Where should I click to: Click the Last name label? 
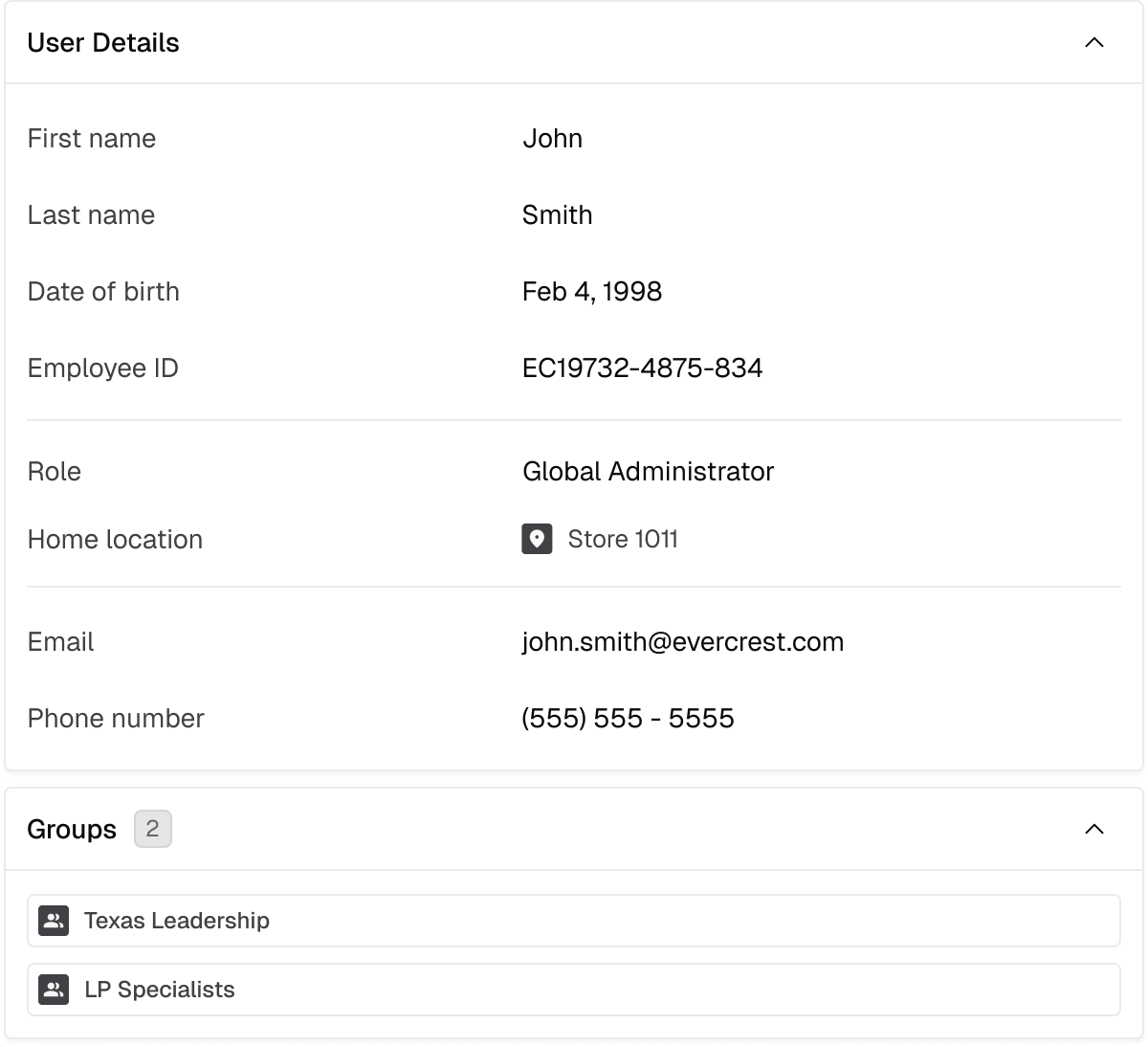[91, 215]
